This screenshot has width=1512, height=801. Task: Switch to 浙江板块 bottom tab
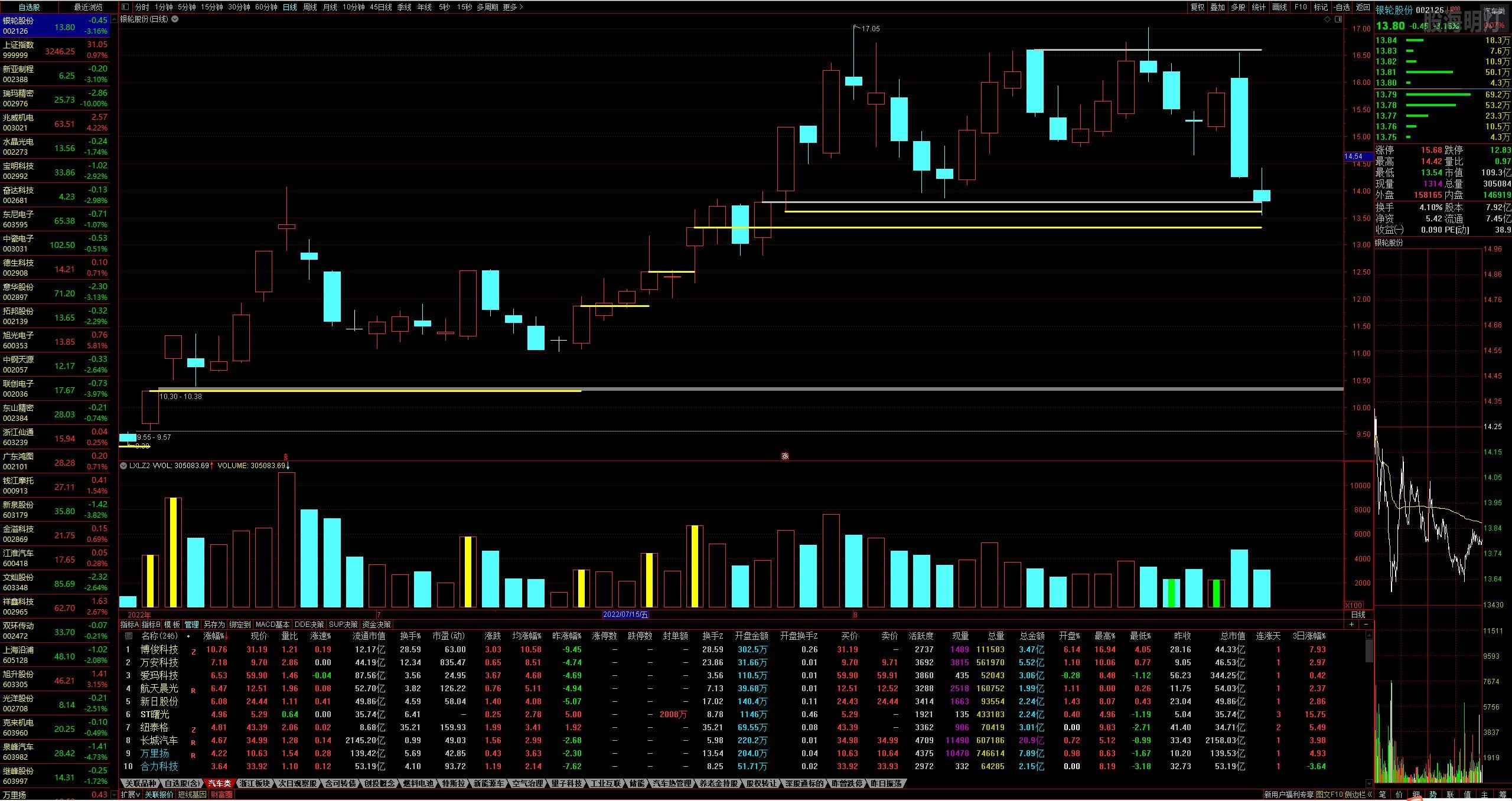coord(255,783)
